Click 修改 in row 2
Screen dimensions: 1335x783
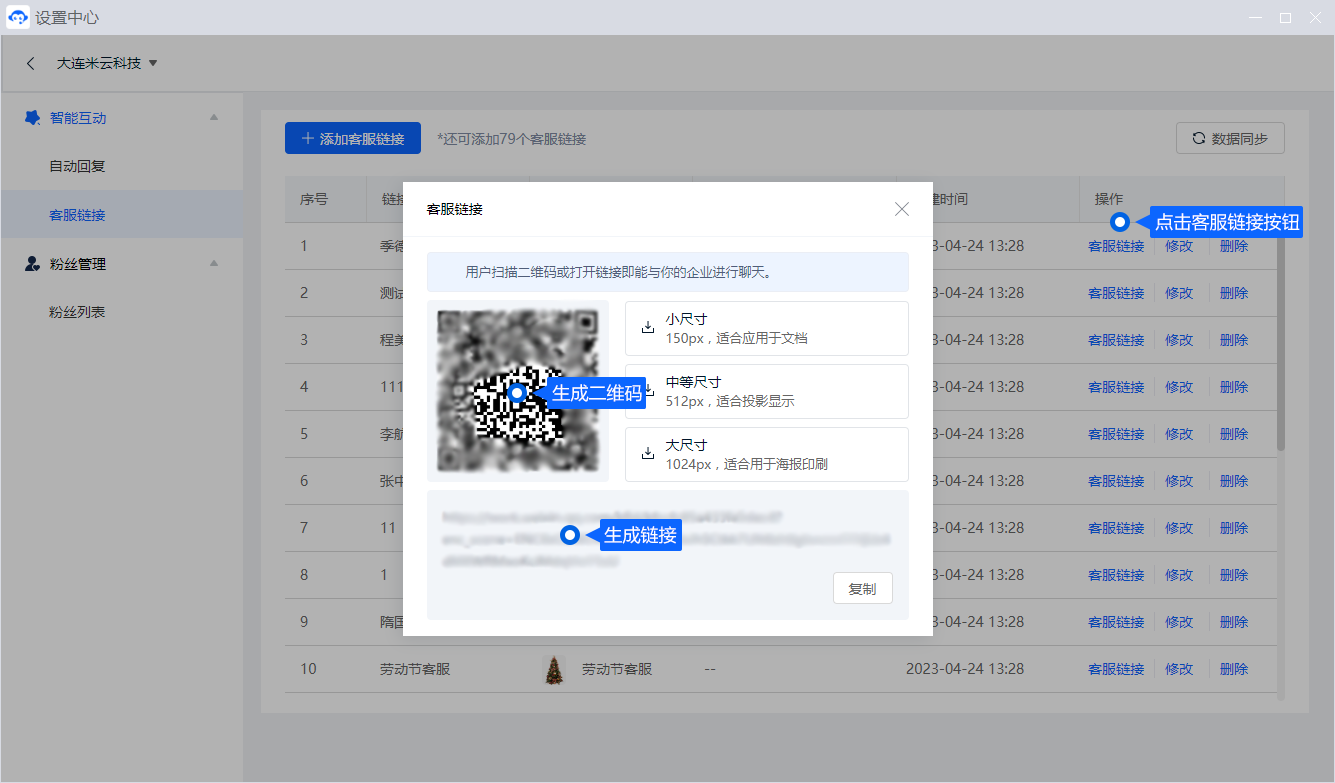coord(1179,293)
